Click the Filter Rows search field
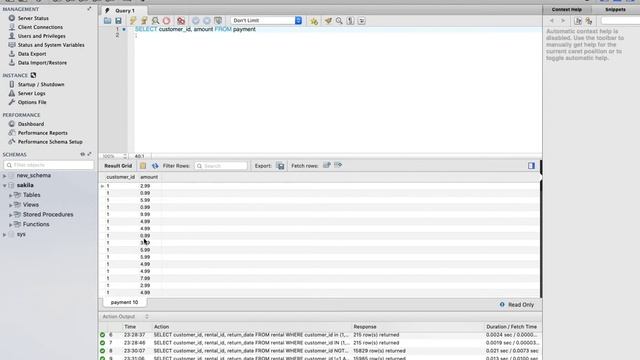The height and width of the screenshot is (360, 640). [x=221, y=166]
